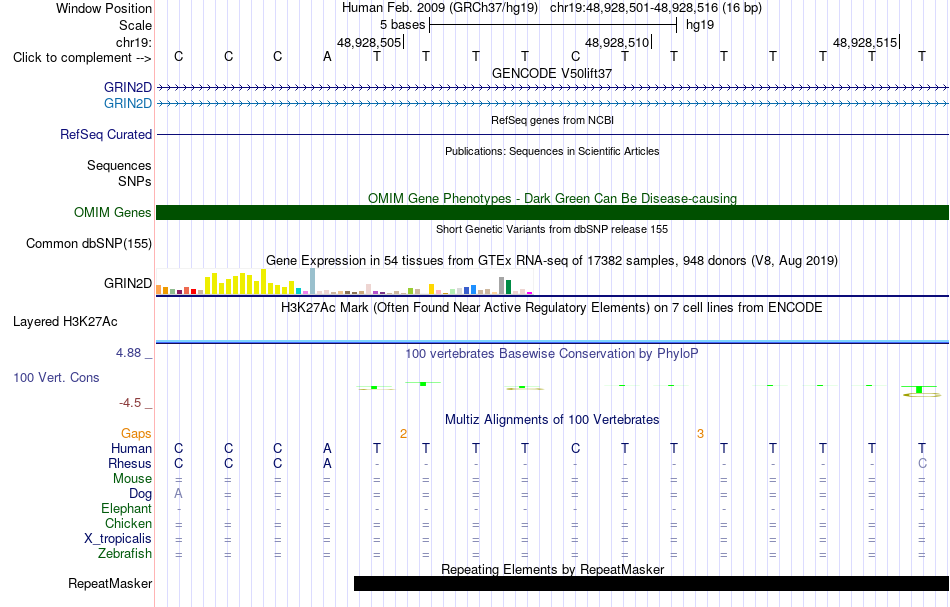Click the Human alignment row label

[131, 448]
